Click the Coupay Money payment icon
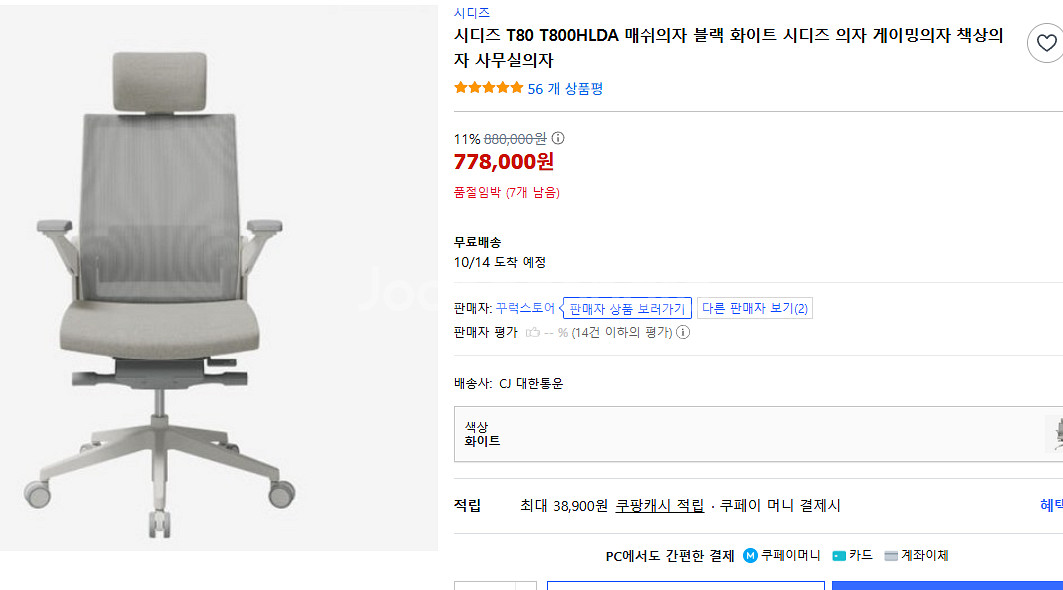This screenshot has height=590, width=1063. pos(750,556)
